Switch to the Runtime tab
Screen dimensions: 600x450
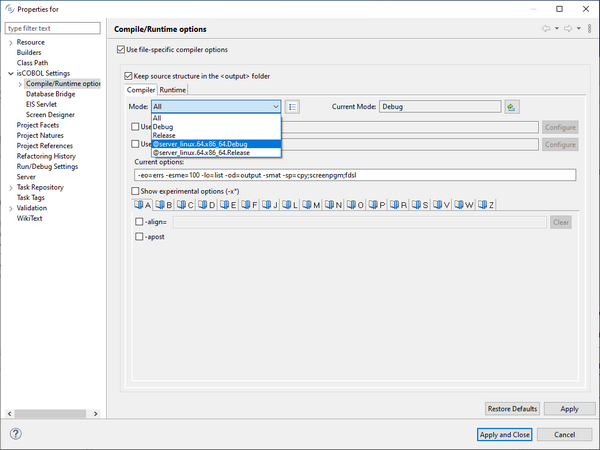(173, 90)
